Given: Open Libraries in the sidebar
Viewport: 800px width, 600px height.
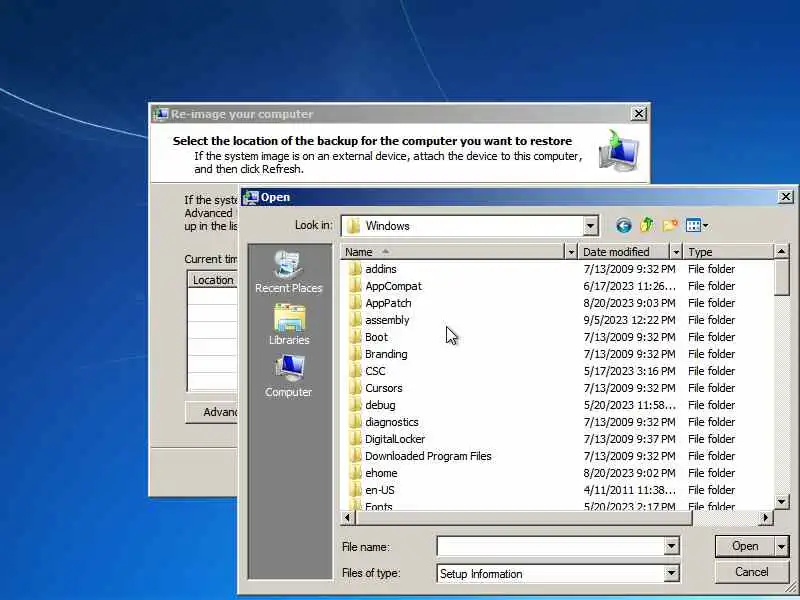Looking at the screenshot, I should (289, 324).
